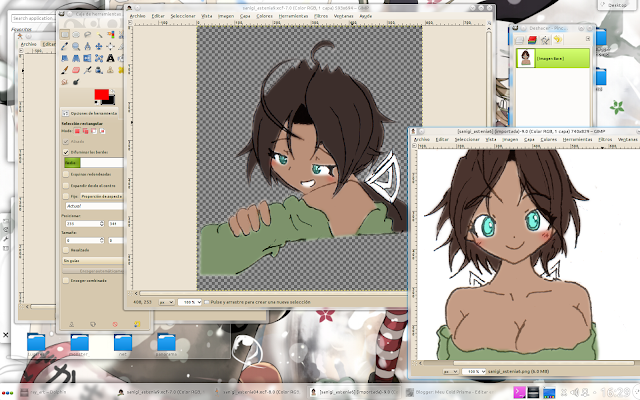Select the Select by Color tool
The height and width of the screenshot is (400, 640).
(x=110, y=34)
